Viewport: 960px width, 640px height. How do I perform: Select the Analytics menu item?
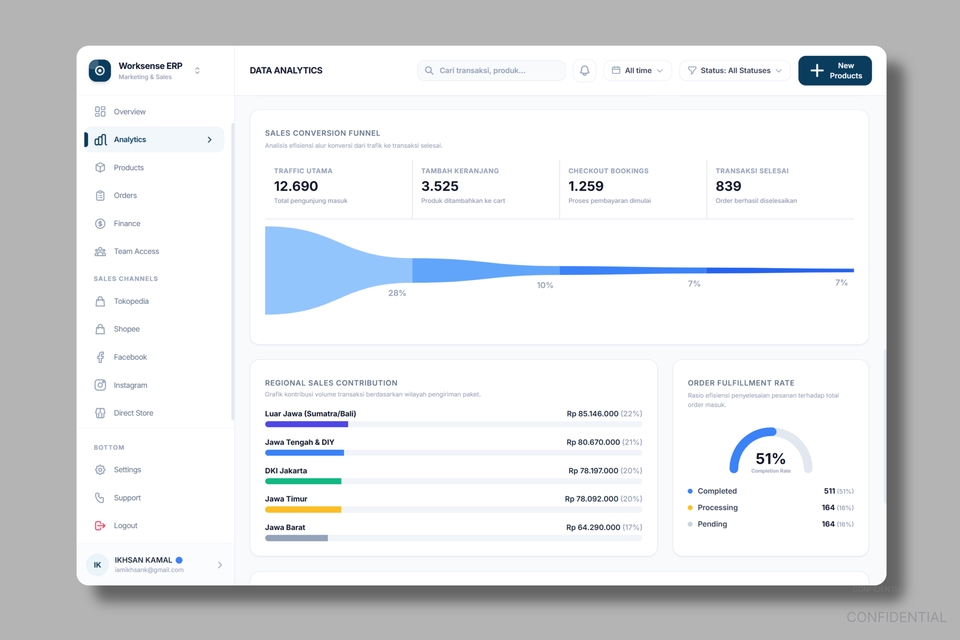pos(154,140)
